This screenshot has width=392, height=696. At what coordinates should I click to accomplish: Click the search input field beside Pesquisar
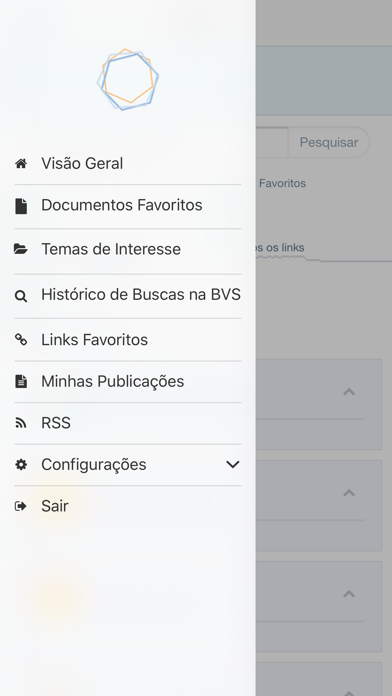(272, 142)
